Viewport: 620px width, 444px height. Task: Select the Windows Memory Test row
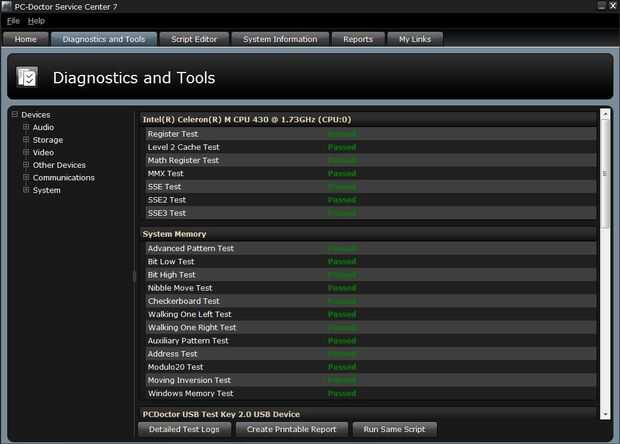[370, 393]
